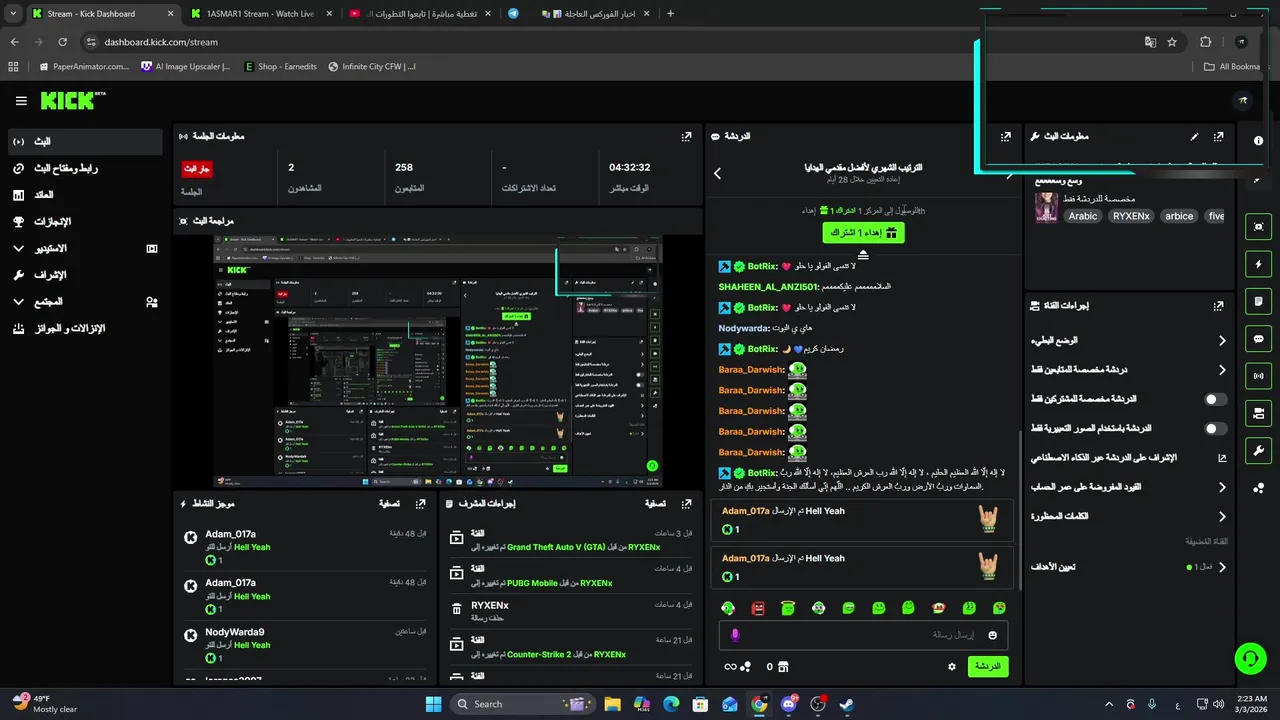
Task: Toggle subscribers-only chat (الدردشة مخصصة للمشتركين فقط)
Action: tap(1215, 399)
